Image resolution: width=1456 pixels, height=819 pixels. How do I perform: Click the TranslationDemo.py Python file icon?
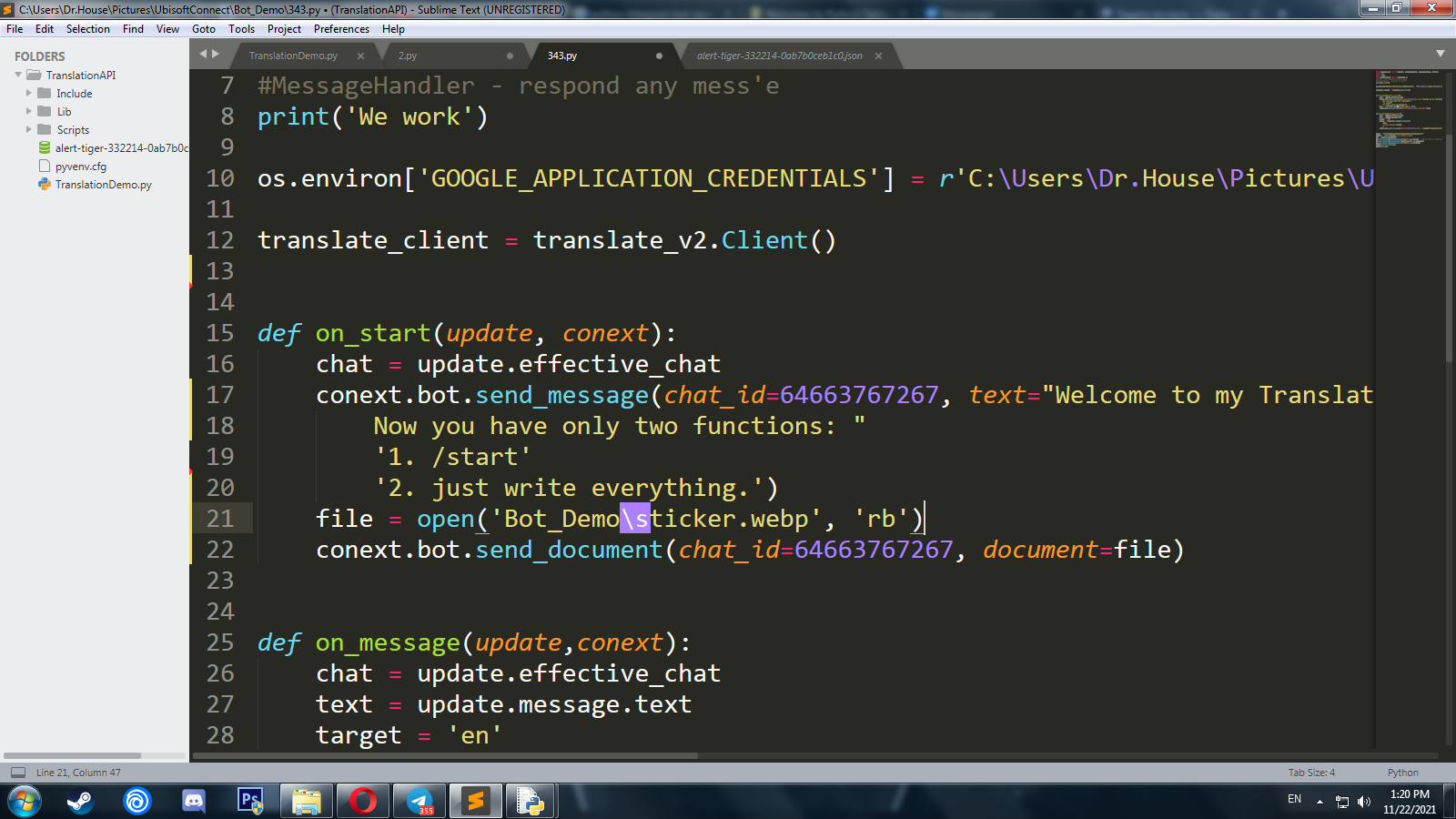[45, 184]
